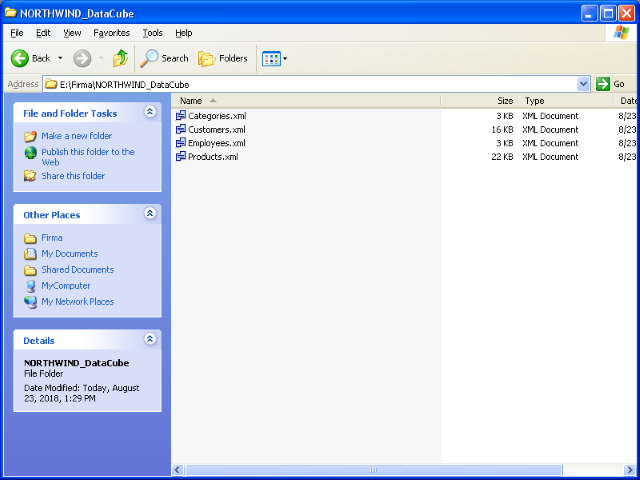Open the Views dropdown arrow

point(285,59)
